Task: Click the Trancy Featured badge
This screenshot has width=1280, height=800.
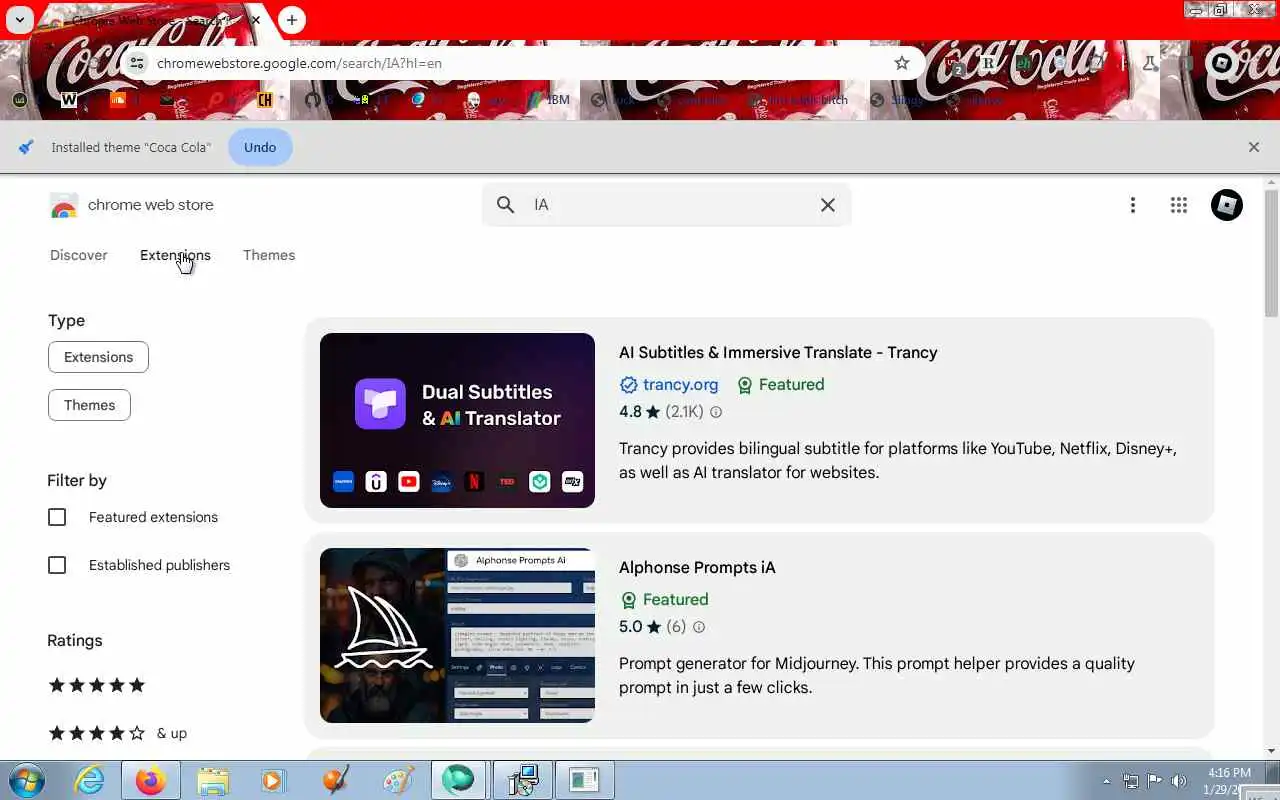Action: [780, 385]
